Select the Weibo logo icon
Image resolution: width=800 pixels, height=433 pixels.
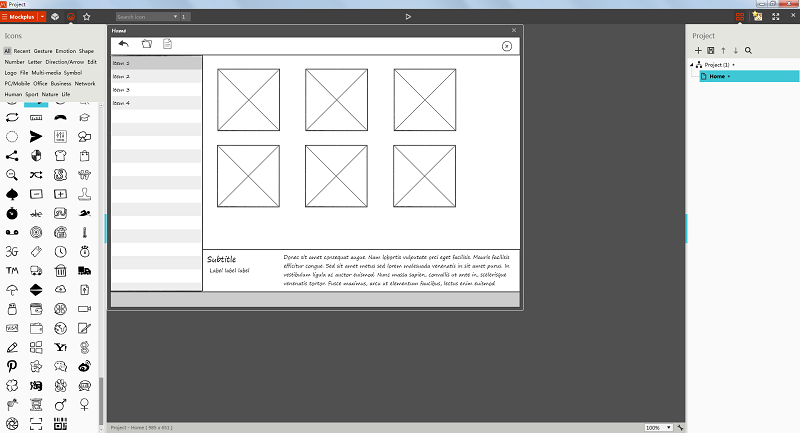coord(85,366)
